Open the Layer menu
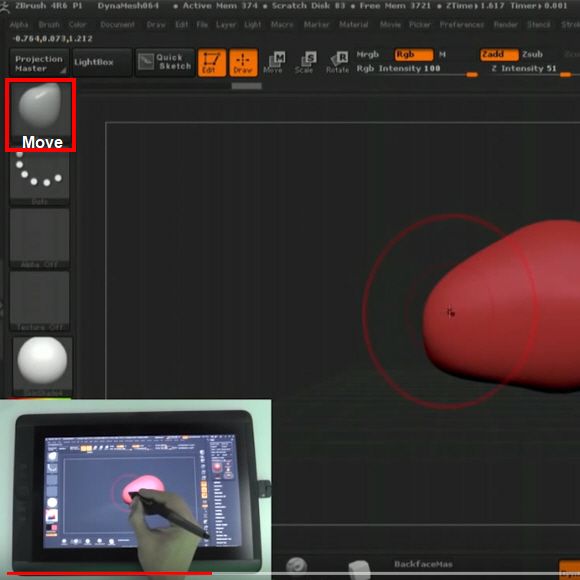 pyautogui.click(x=226, y=25)
